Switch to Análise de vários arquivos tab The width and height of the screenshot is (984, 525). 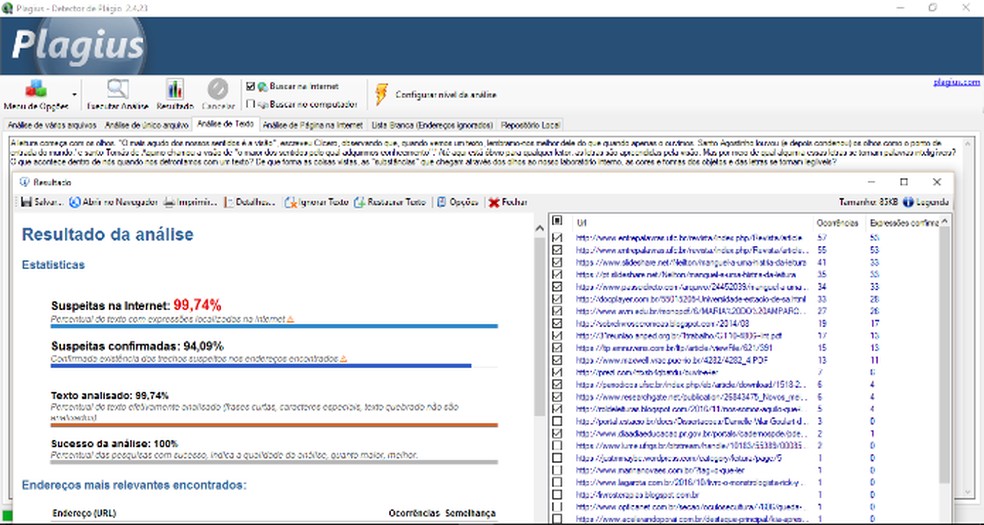pyautogui.click(x=52, y=125)
